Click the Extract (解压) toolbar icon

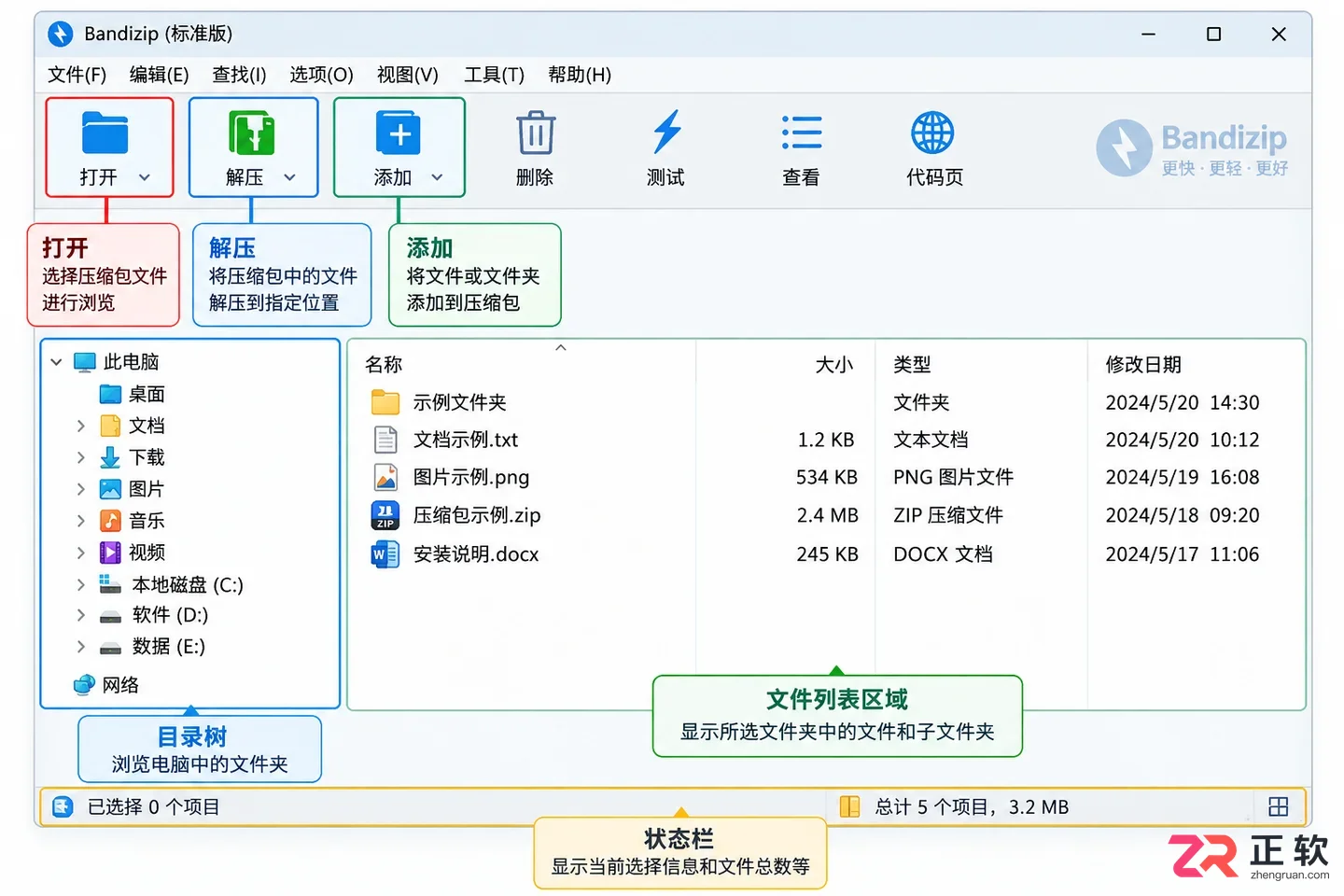click(x=252, y=133)
